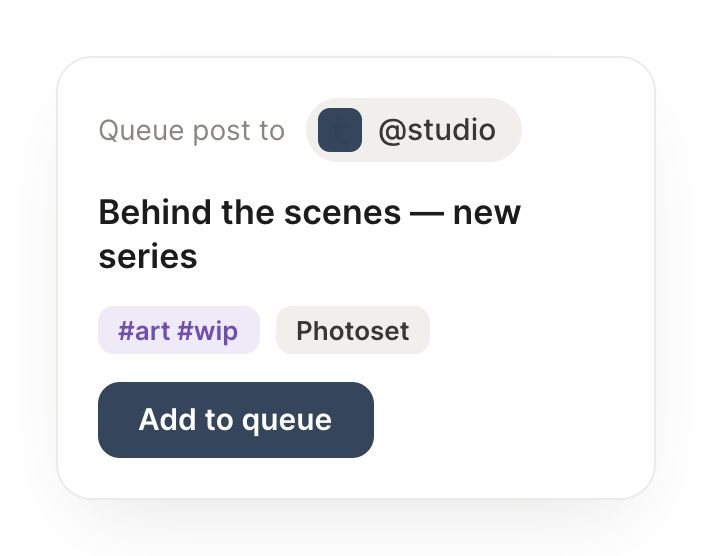Open the @studio blog selector chip
Viewport: 712px width, 556px height.
414,130
